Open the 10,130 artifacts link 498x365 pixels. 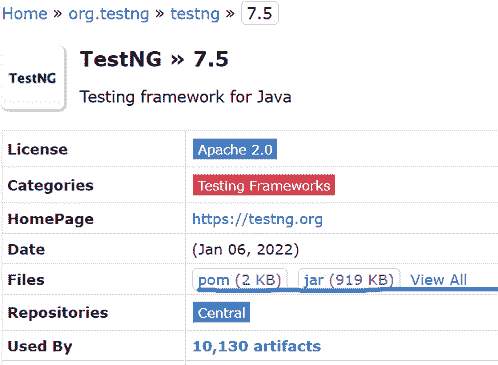coord(257,346)
